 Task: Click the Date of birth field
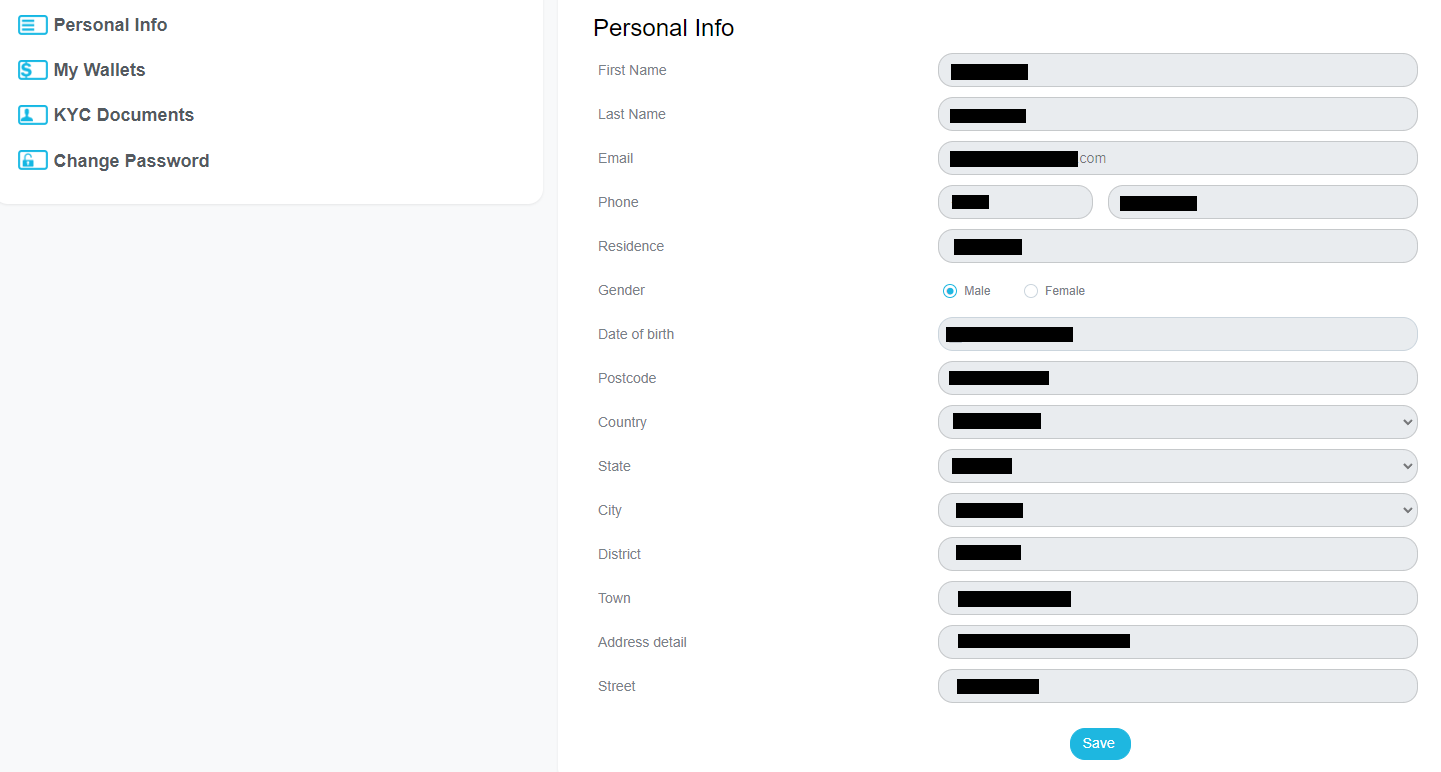click(1178, 334)
